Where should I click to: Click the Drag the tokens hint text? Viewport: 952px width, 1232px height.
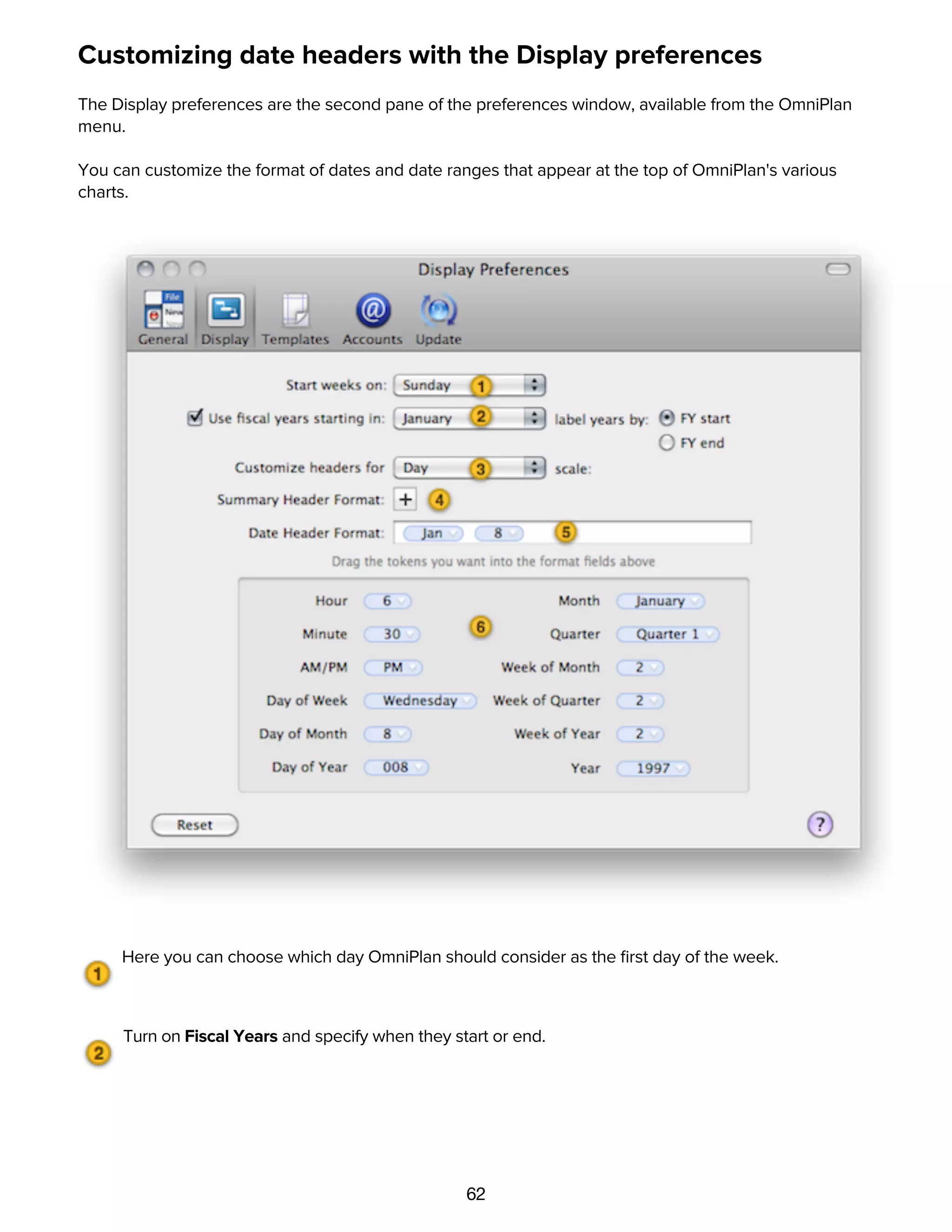(x=493, y=561)
